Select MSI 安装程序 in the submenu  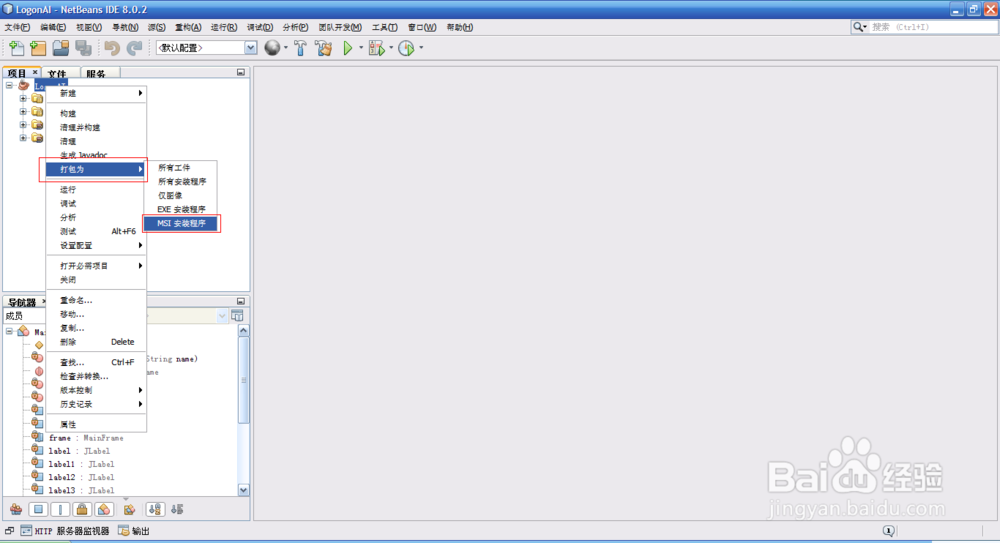pos(181,223)
